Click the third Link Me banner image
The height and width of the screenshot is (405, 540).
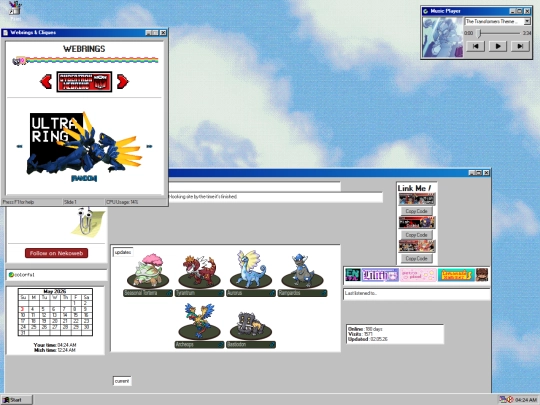[417, 246]
